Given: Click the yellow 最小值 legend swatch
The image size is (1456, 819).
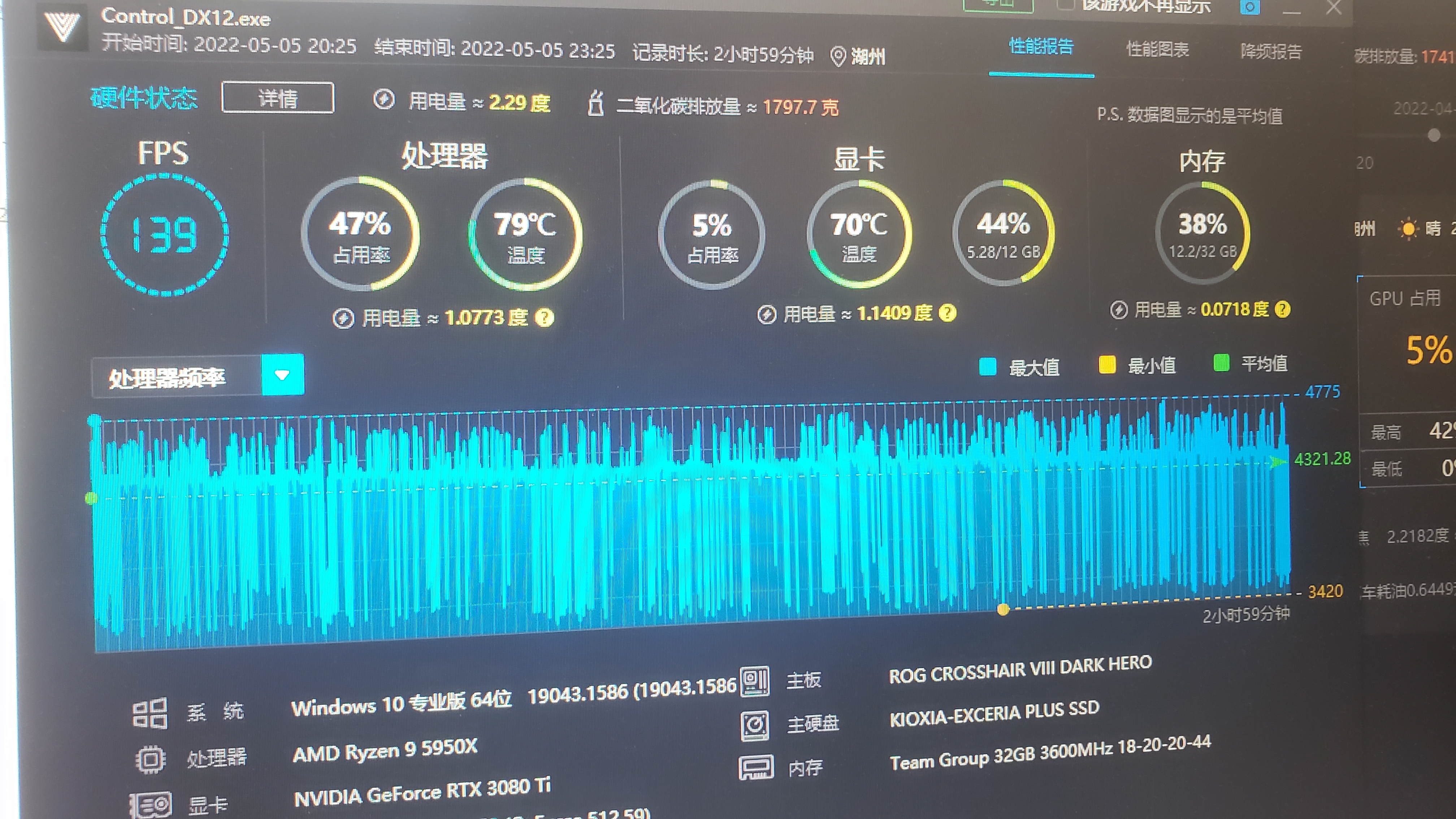Looking at the screenshot, I should point(1107,364).
